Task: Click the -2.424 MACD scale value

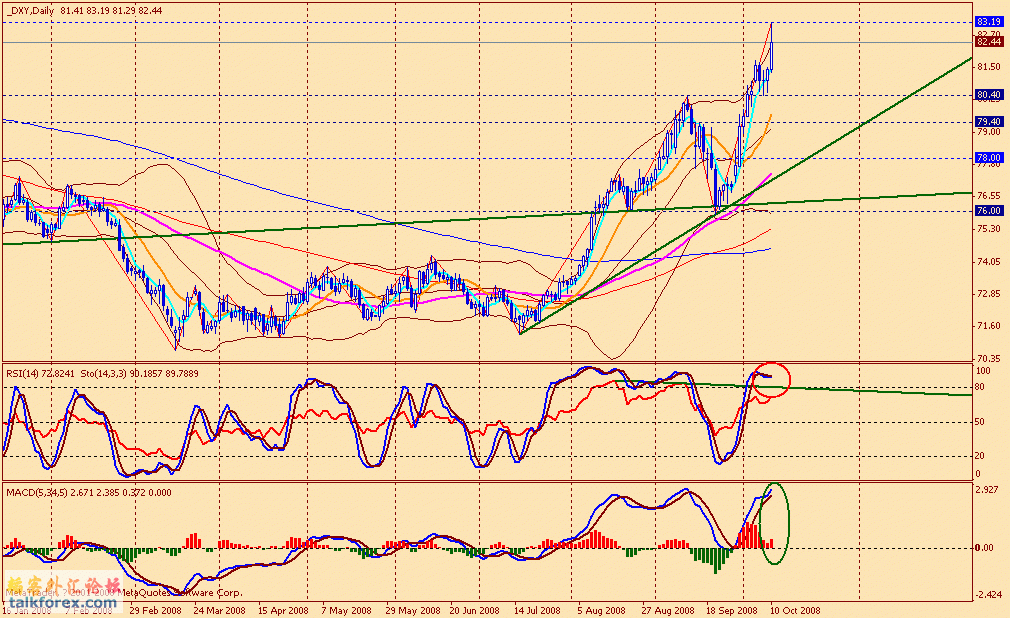Action: click(x=989, y=595)
